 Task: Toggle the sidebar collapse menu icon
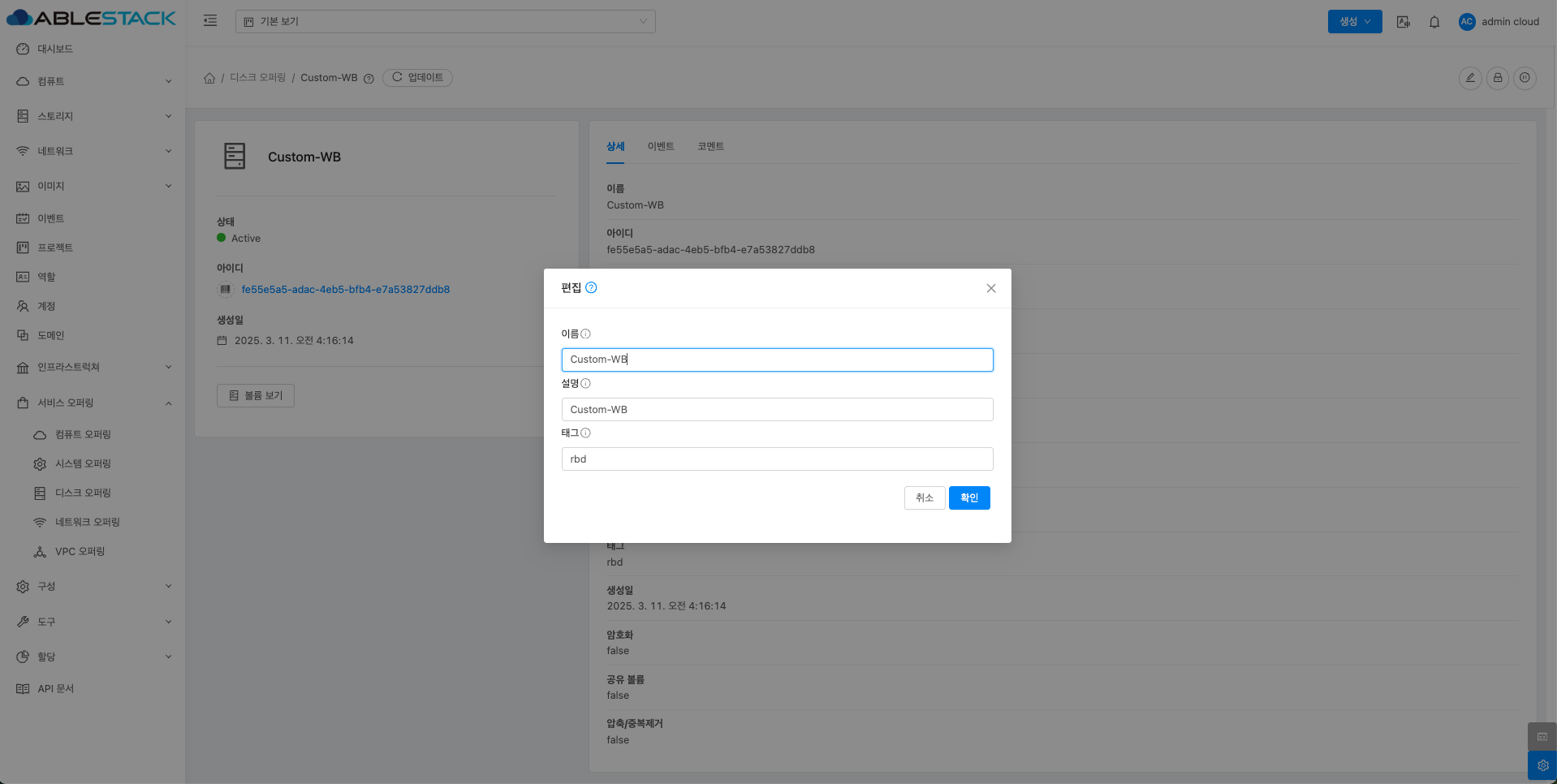click(210, 21)
